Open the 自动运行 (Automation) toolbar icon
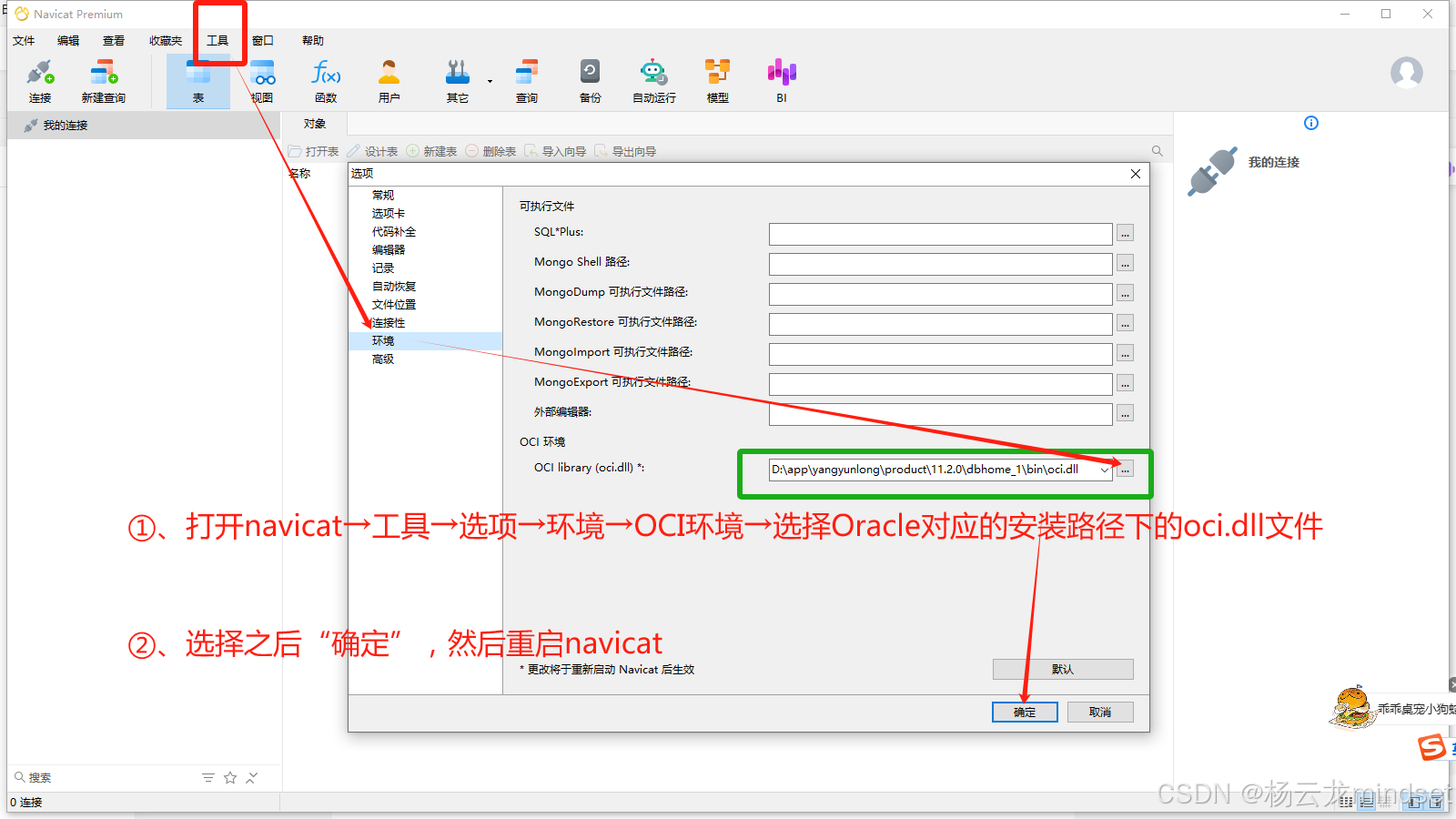The height and width of the screenshot is (819, 1456). pyautogui.click(x=654, y=81)
